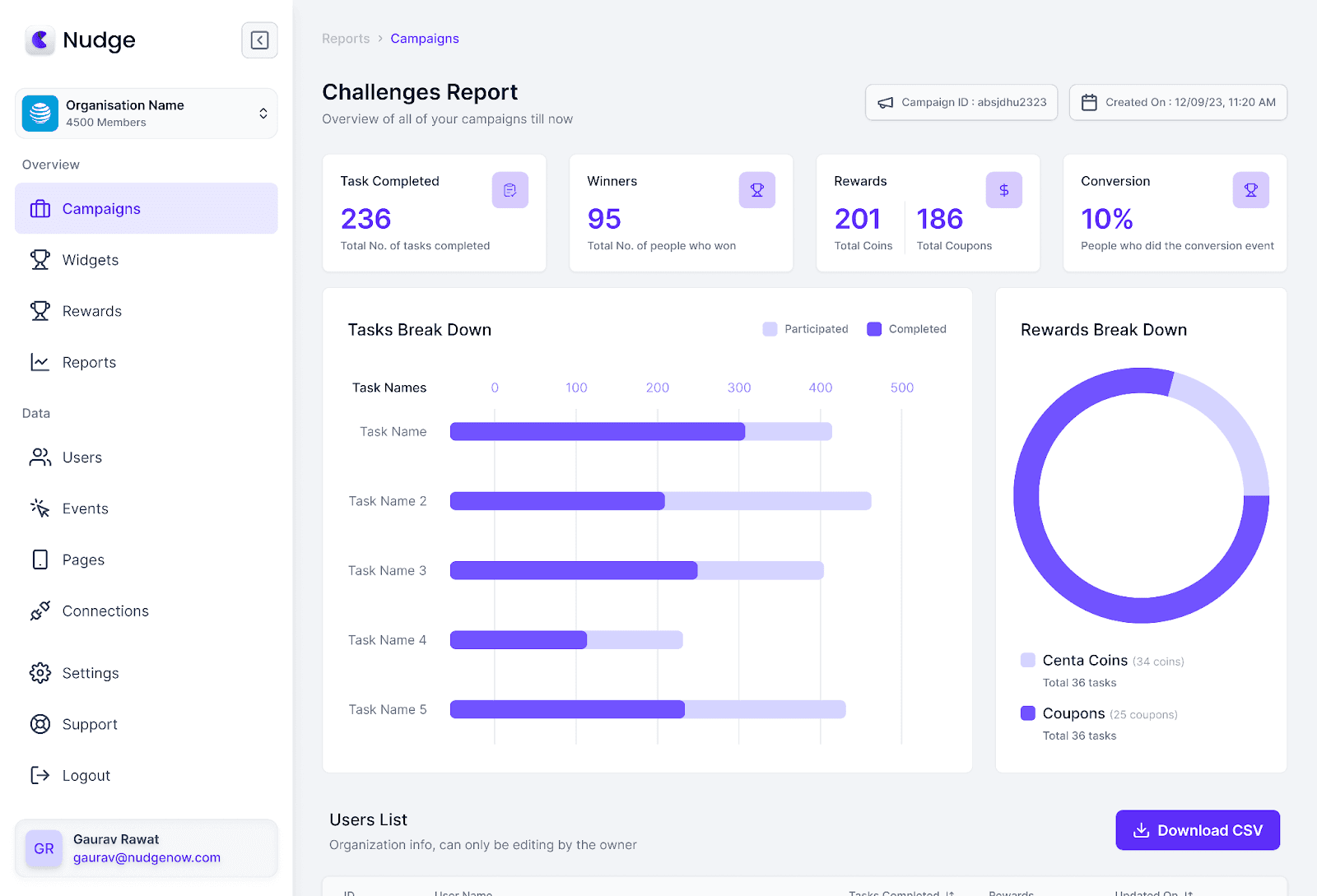
Task: Click the Rewards Break Down heading
Action: tap(1104, 330)
